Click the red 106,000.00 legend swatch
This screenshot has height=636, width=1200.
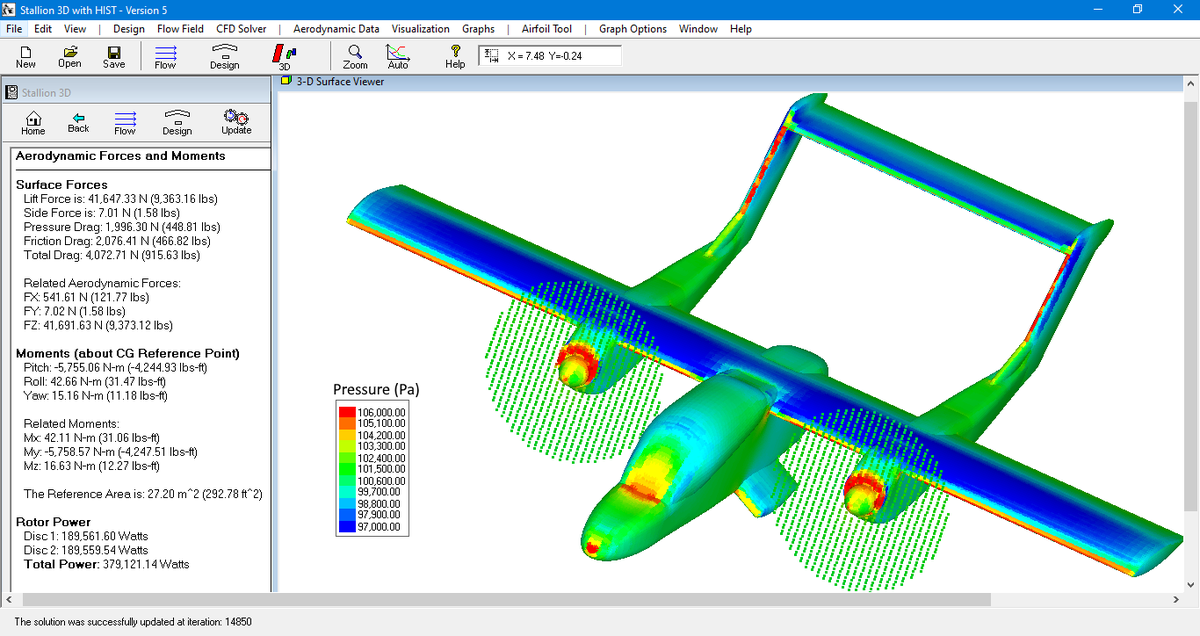point(347,412)
